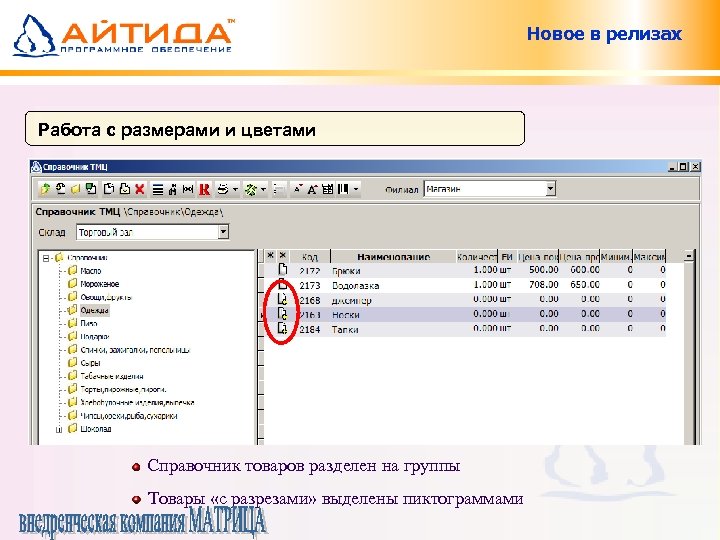The image size is (720, 540).
Task: Select the Табачные изделия folder
Action: pos(112,376)
